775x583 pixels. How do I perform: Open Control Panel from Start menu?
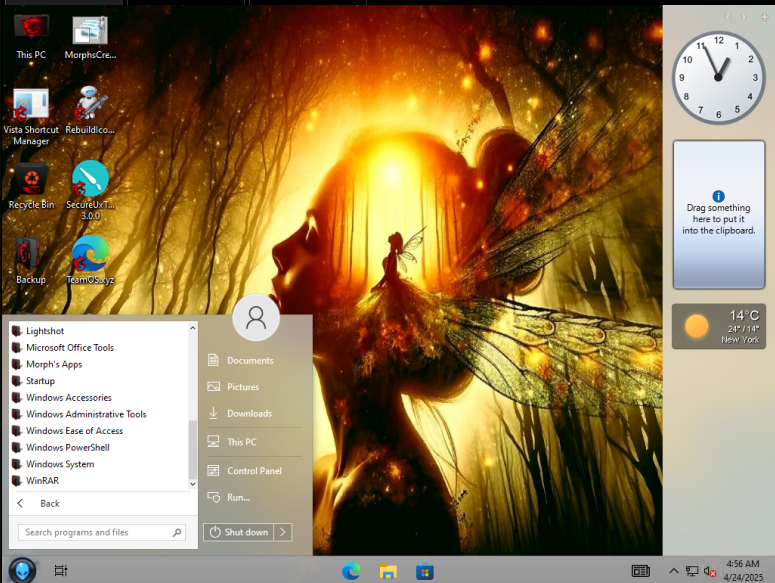255,470
